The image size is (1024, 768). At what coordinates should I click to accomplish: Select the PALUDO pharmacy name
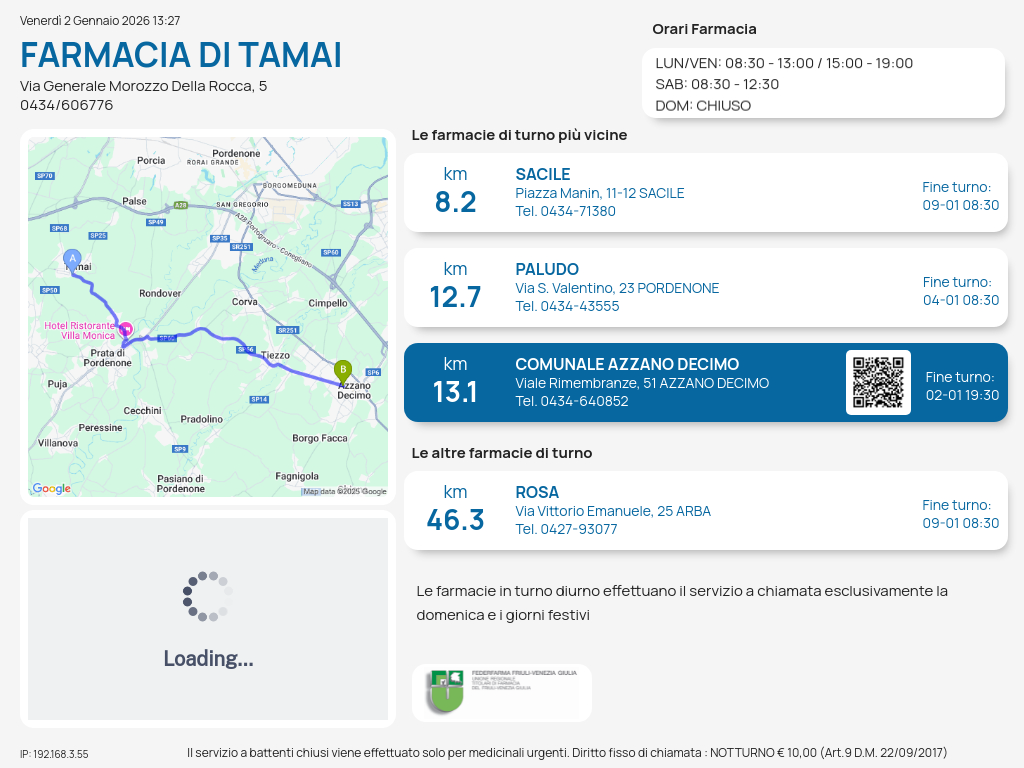(x=547, y=270)
